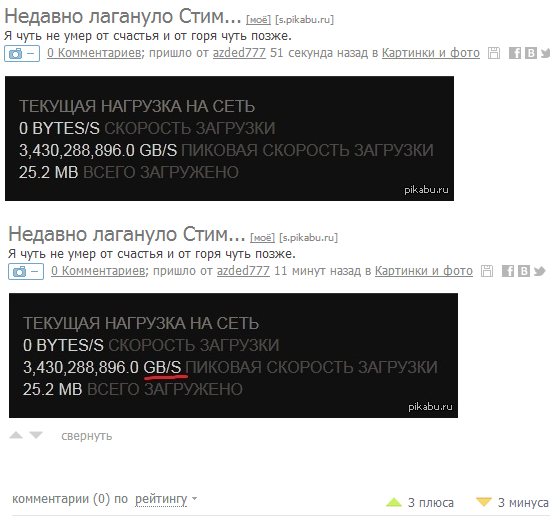Share the first post on Facebook

[515, 53]
